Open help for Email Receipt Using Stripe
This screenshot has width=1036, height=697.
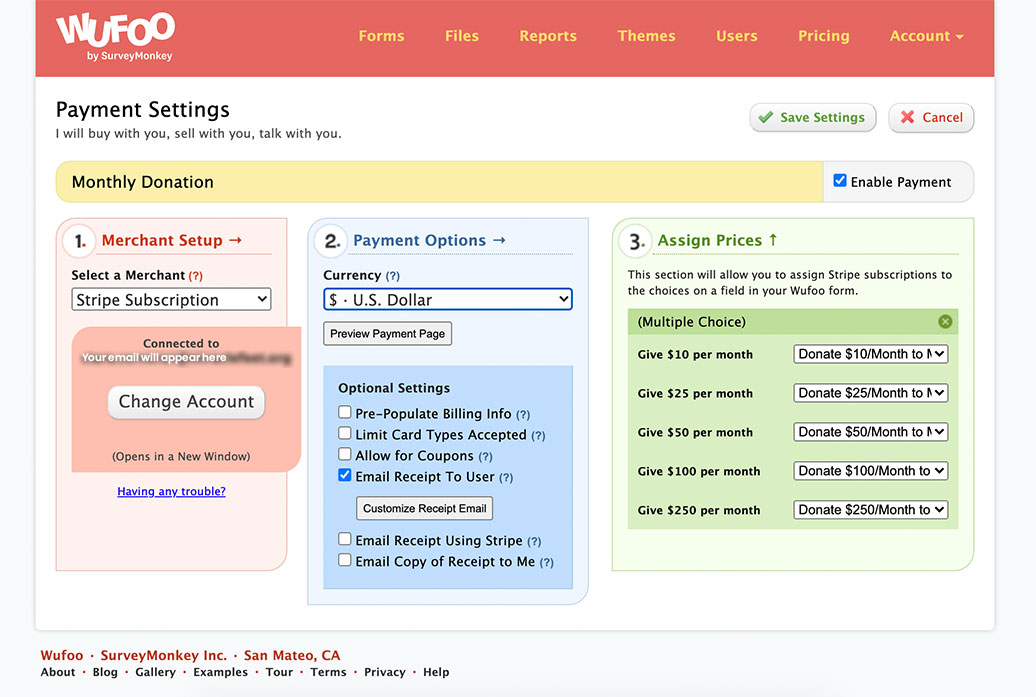tap(534, 542)
